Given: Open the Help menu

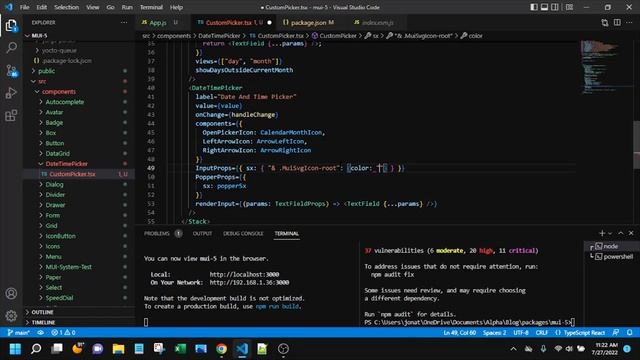Looking at the screenshot, I should pyautogui.click(x=176, y=7).
